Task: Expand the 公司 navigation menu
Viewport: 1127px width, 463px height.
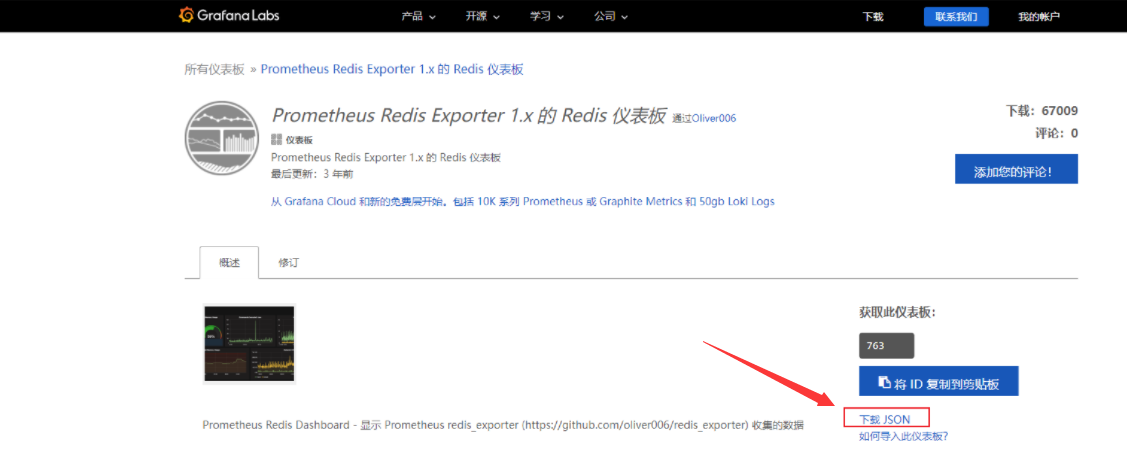Action: [x=612, y=17]
